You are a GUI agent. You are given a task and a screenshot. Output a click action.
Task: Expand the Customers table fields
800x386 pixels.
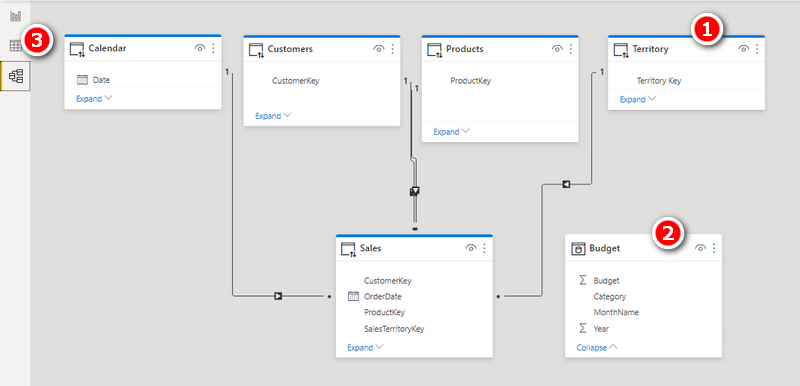click(x=273, y=116)
